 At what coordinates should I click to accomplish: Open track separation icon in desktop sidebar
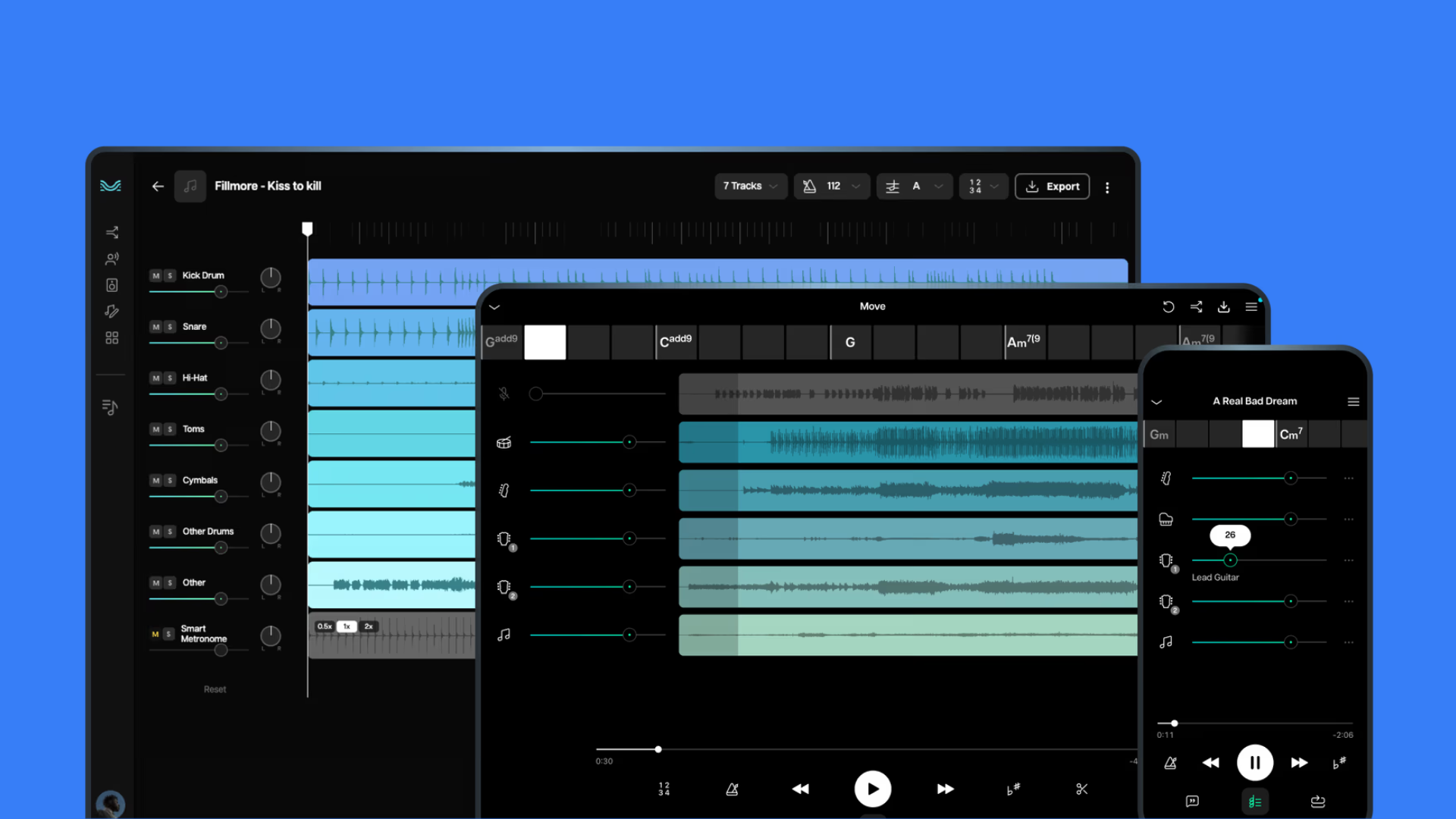pos(111,232)
